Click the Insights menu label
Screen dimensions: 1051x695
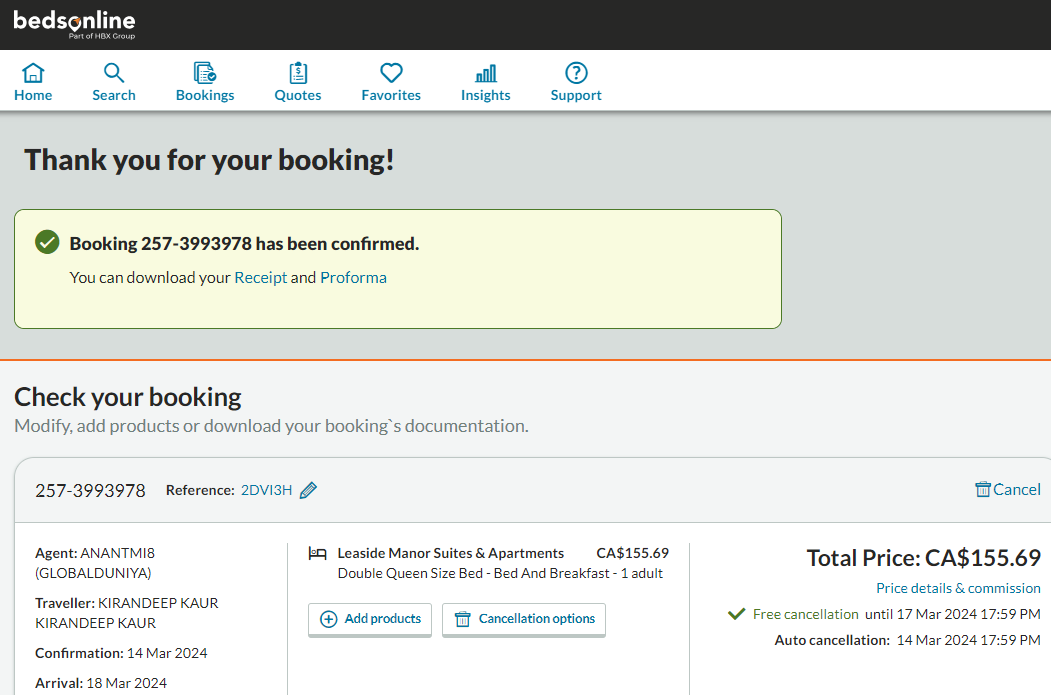point(486,95)
